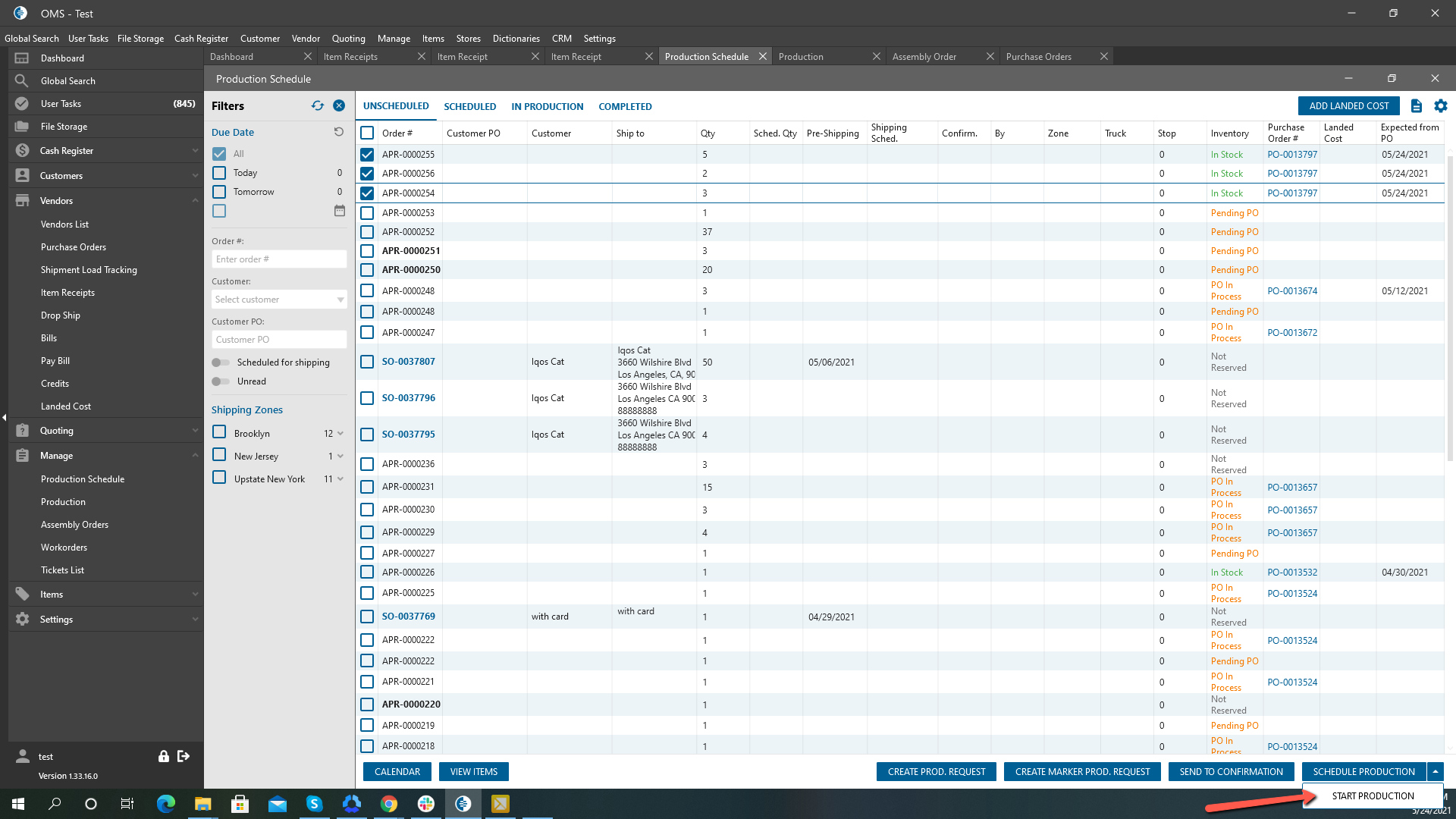The image size is (1456, 819).
Task: Open the due date calendar picker icon
Action: [x=340, y=211]
